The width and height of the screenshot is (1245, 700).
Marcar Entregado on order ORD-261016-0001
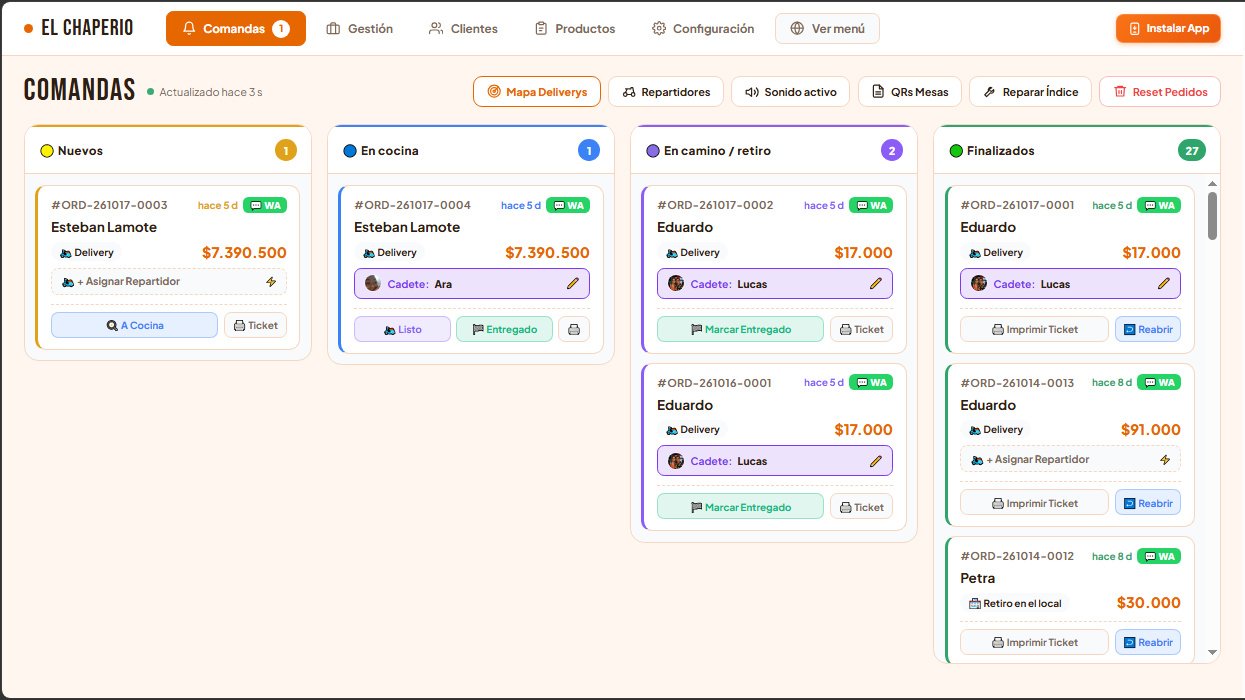coord(740,506)
